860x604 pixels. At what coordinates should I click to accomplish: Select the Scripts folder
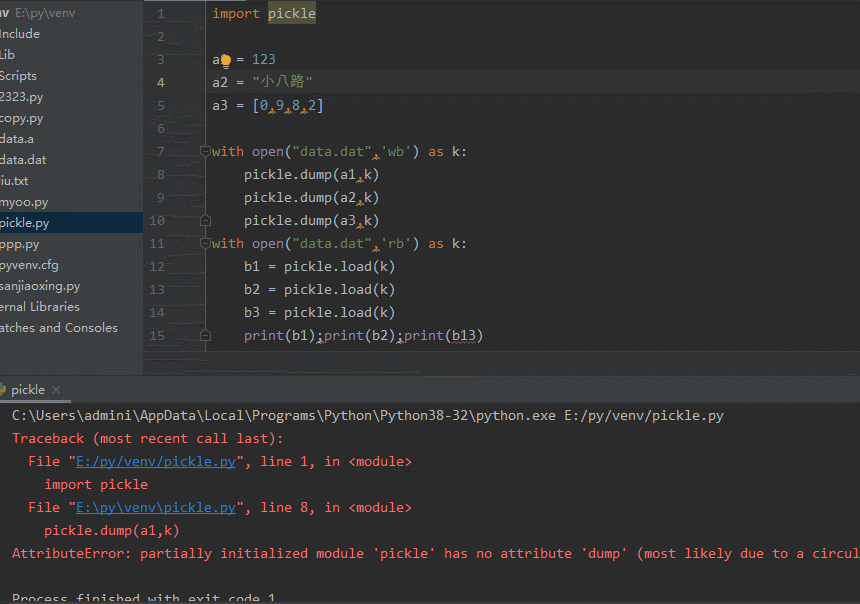click(71, 76)
